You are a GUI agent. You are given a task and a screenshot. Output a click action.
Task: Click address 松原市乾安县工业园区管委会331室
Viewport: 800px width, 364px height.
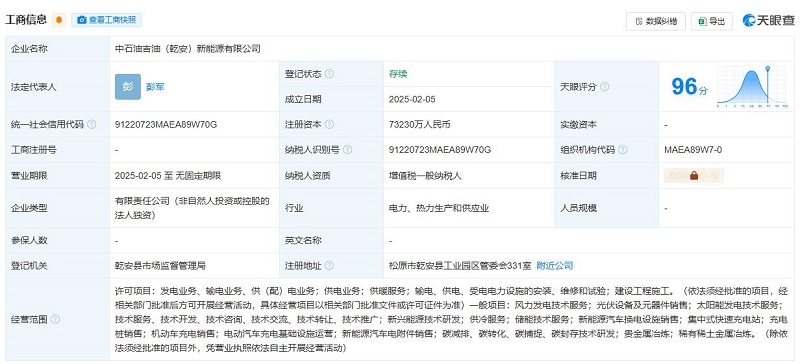coord(460,265)
